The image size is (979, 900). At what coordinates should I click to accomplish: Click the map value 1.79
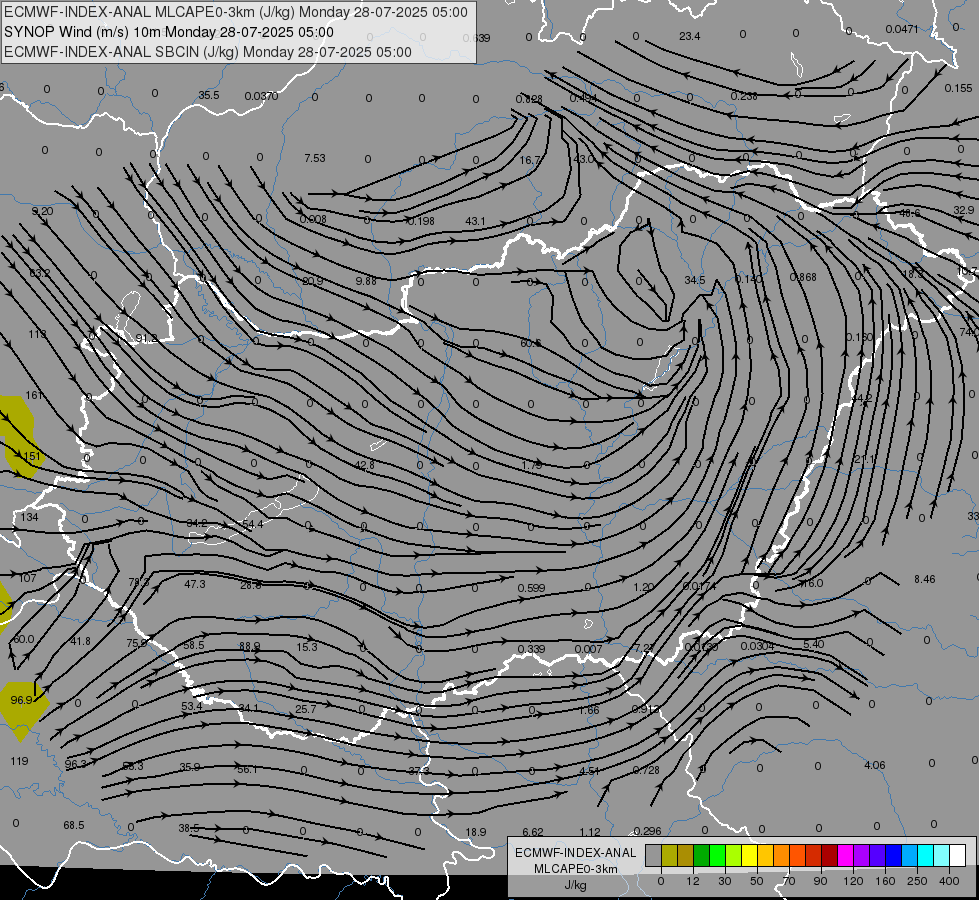tap(532, 465)
